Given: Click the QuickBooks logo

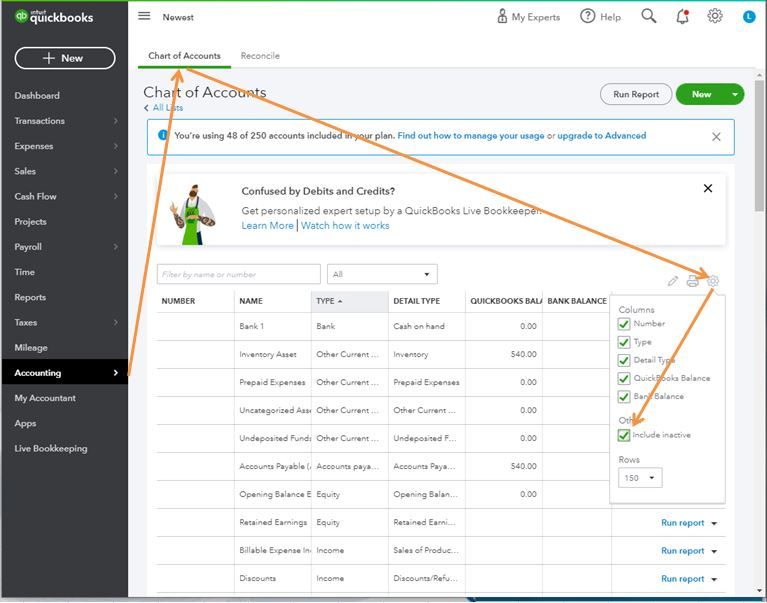Looking at the screenshot, I should click(x=53, y=17).
